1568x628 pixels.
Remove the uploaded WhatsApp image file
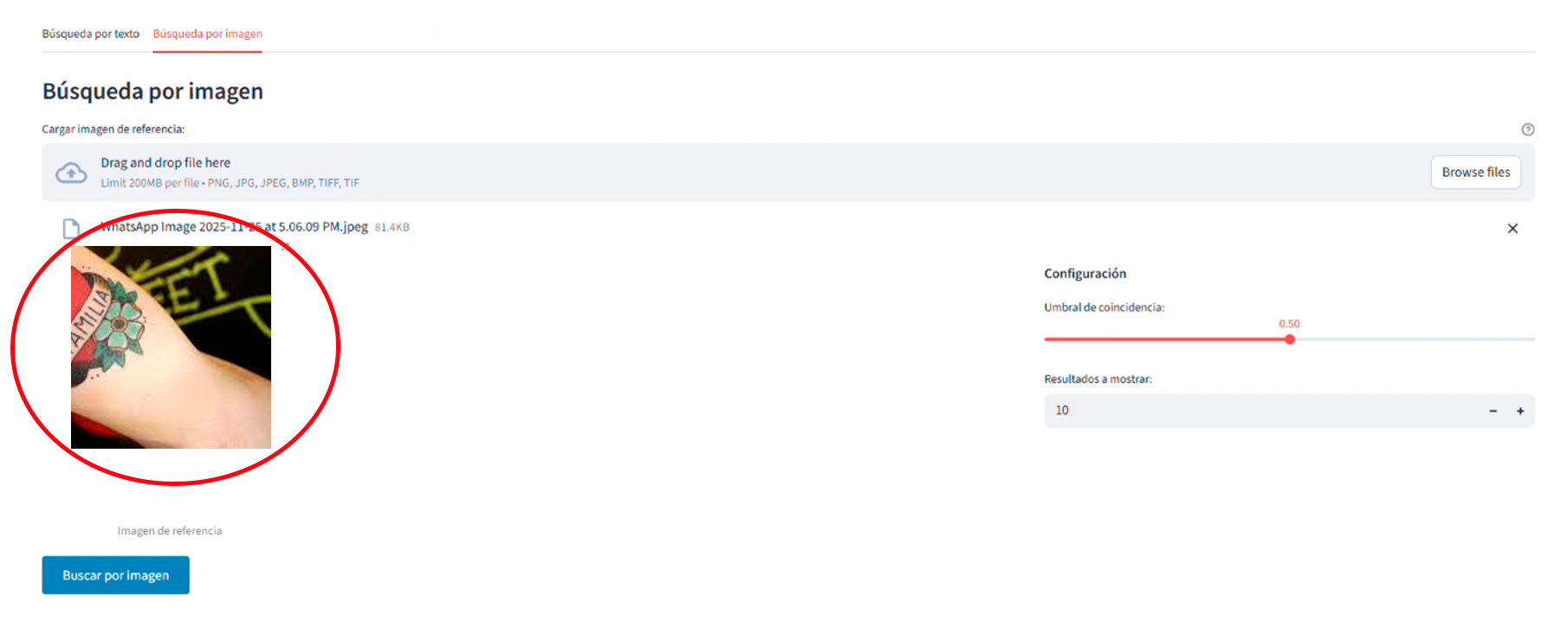pyautogui.click(x=1512, y=229)
